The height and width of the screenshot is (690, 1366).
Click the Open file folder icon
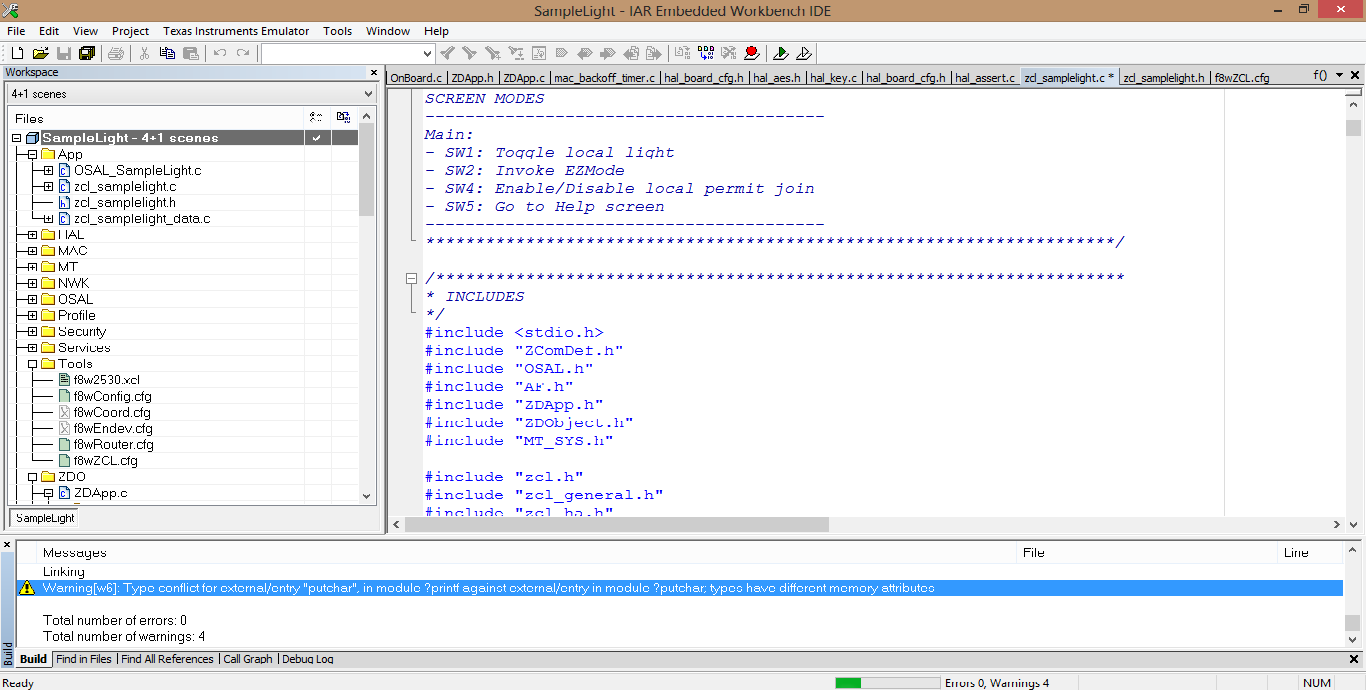click(x=40, y=53)
